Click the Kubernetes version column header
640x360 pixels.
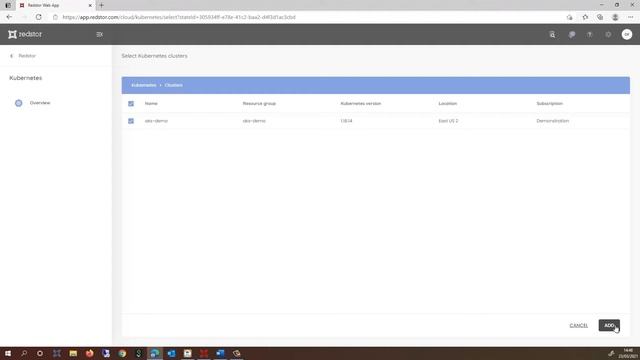pyautogui.click(x=361, y=104)
